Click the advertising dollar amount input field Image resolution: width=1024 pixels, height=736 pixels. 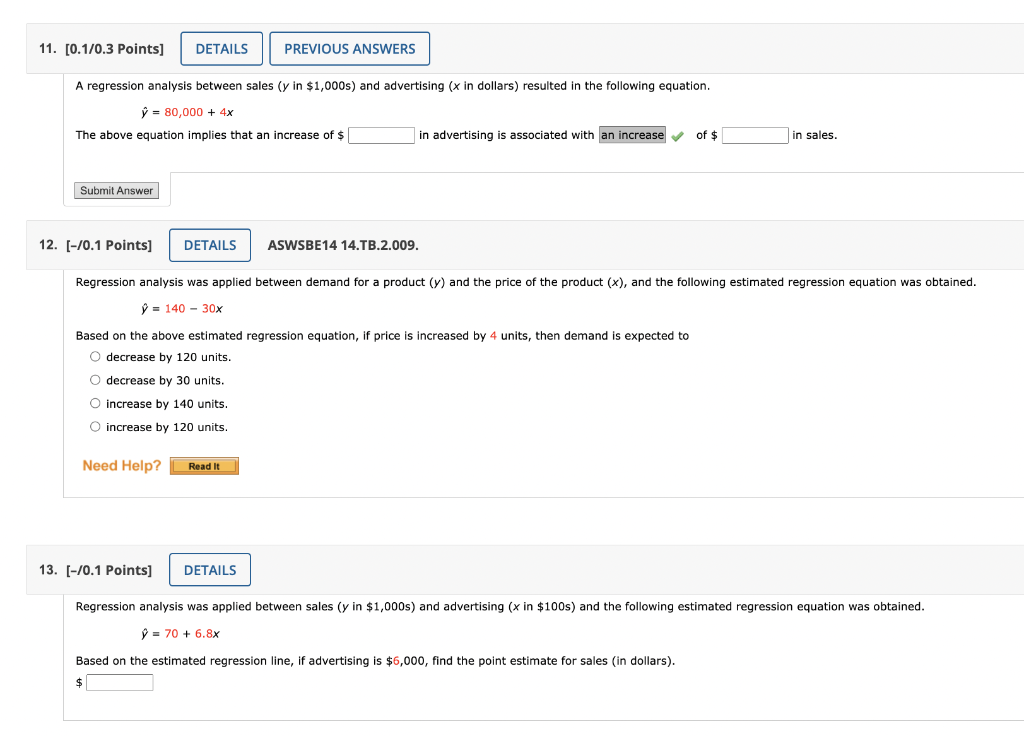(381, 135)
